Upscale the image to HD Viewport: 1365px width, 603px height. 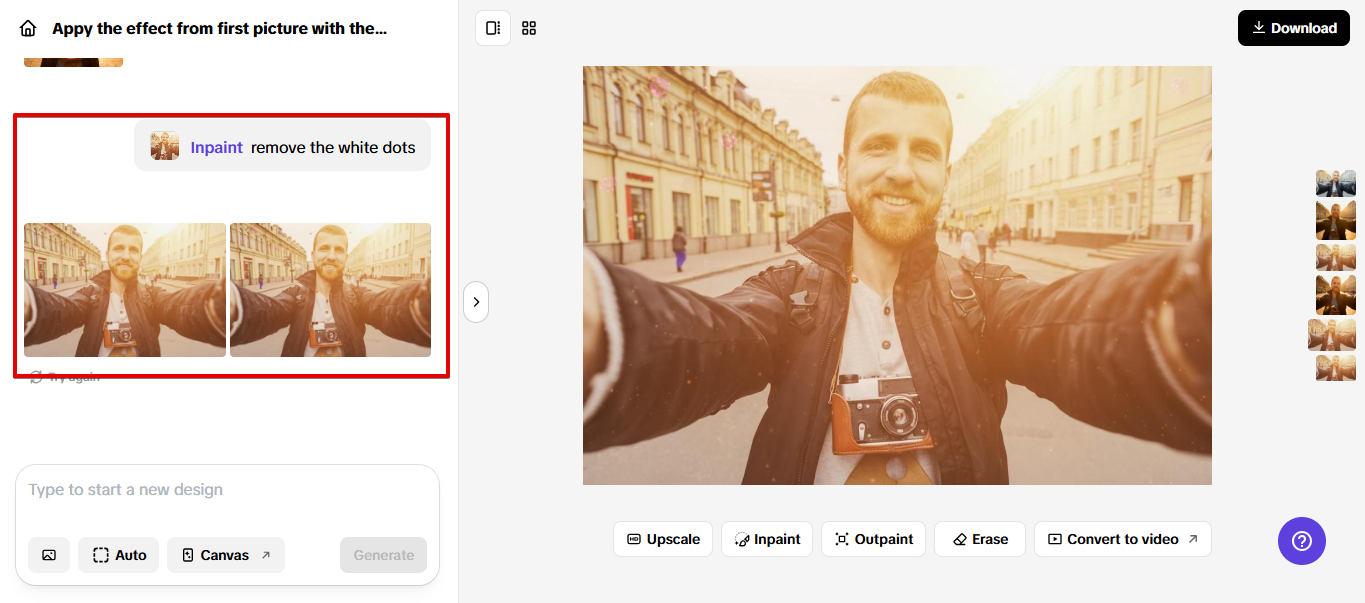[663, 539]
